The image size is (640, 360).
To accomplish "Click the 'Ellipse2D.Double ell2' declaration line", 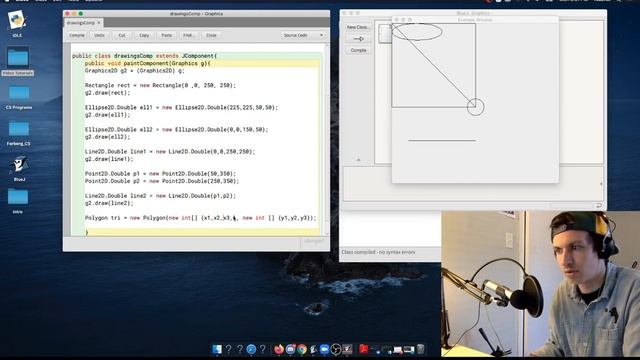I will click(176, 129).
